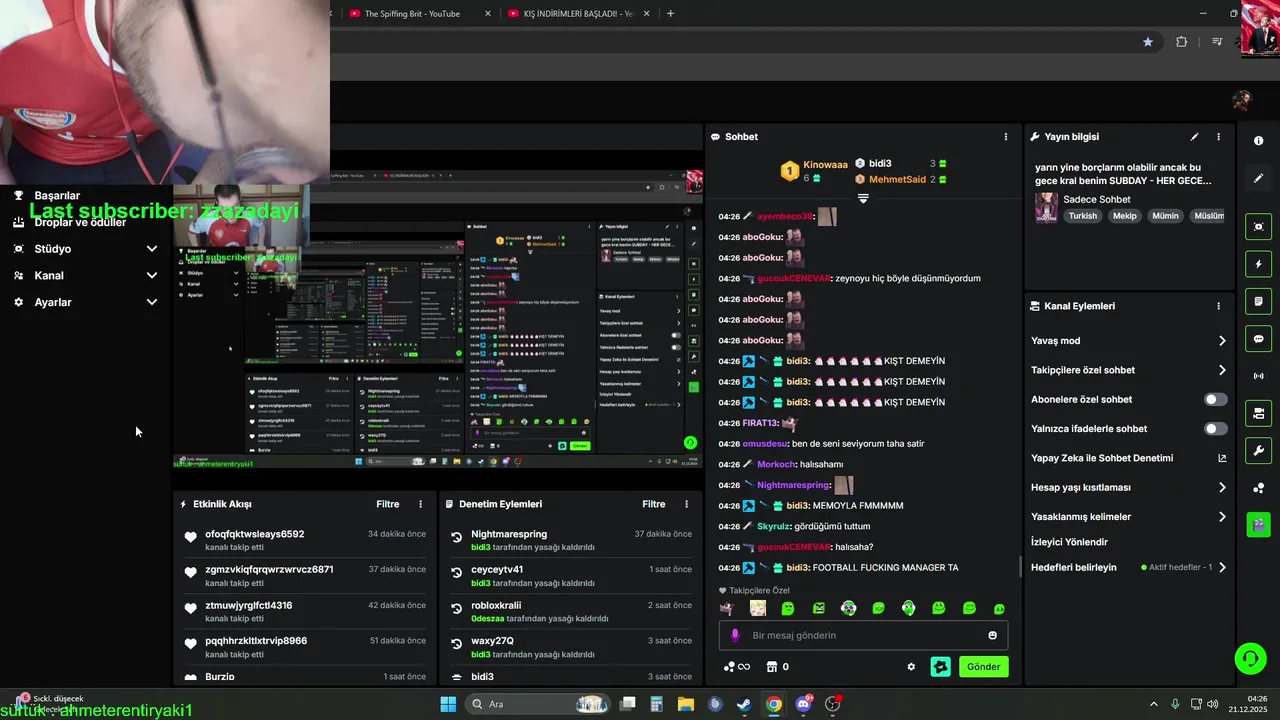Open browser extensions puzzle icon
Viewport: 1280px width, 720px height.
point(1182,42)
